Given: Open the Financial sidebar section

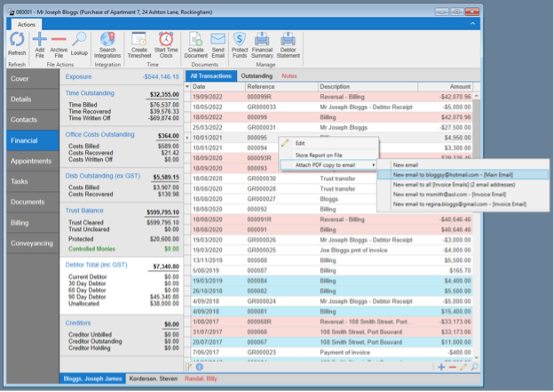Looking at the screenshot, I should pos(33,140).
